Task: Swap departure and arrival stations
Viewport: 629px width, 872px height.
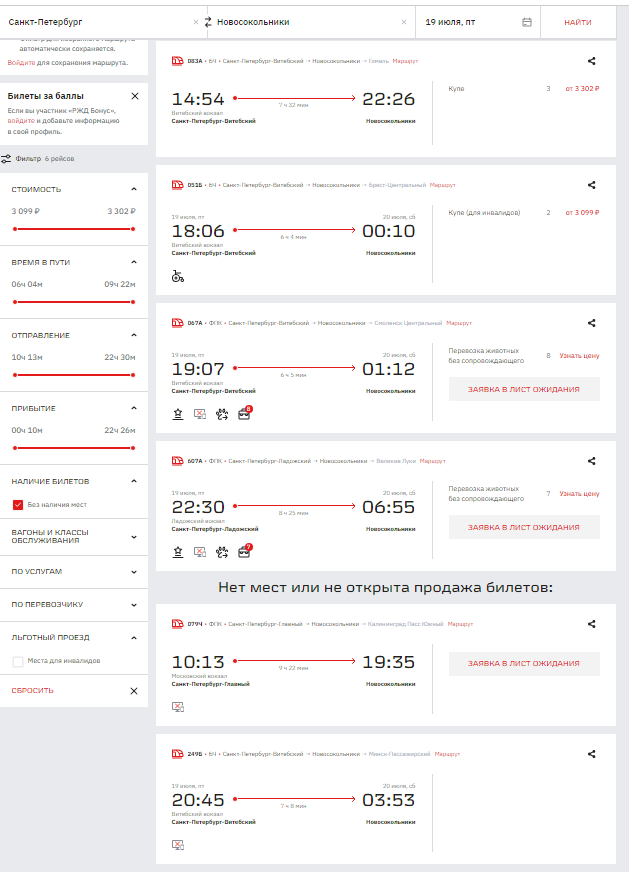Action: click(208, 22)
